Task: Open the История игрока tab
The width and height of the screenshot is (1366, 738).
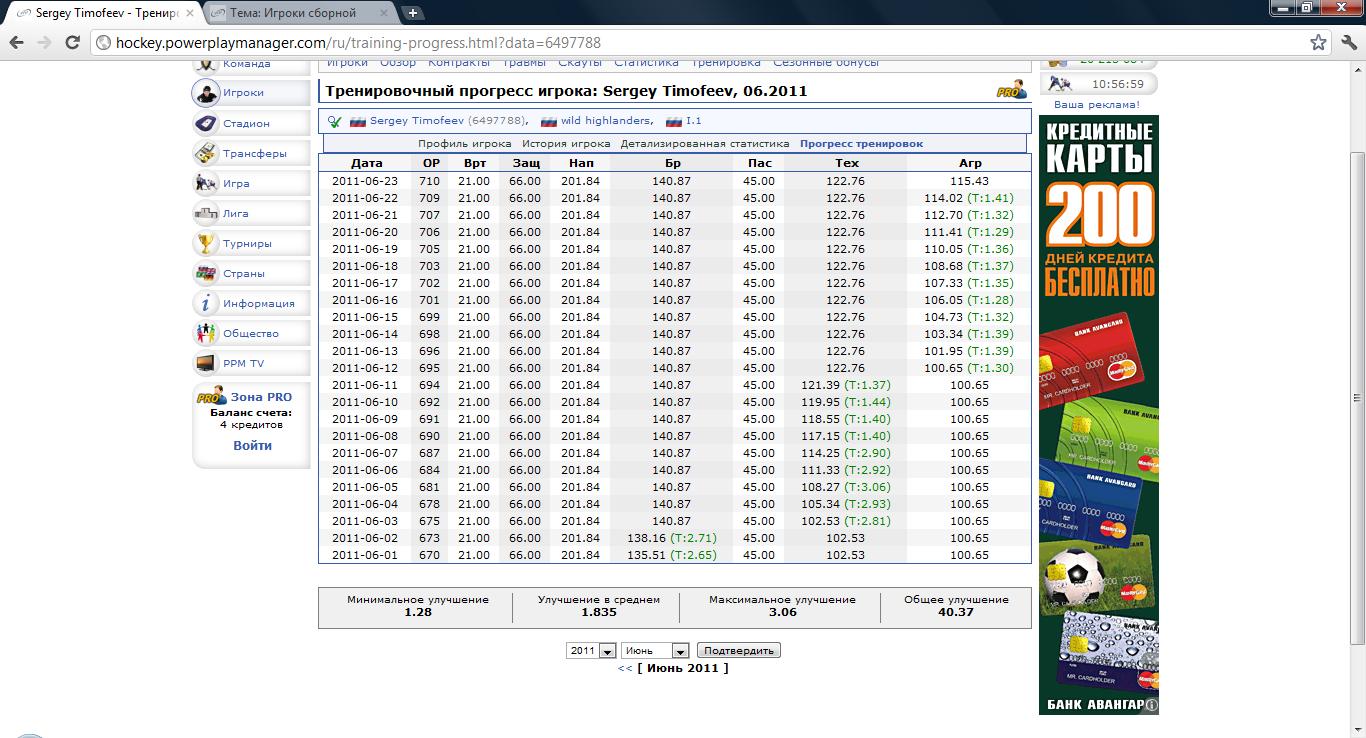Action: click(x=566, y=144)
